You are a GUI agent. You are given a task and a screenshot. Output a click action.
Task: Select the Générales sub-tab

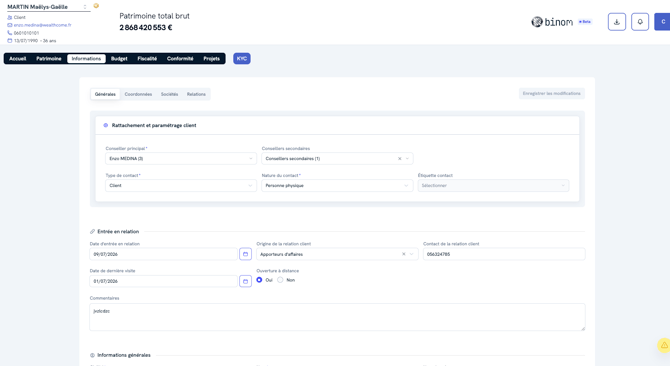pyautogui.click(x=105, y=94)
